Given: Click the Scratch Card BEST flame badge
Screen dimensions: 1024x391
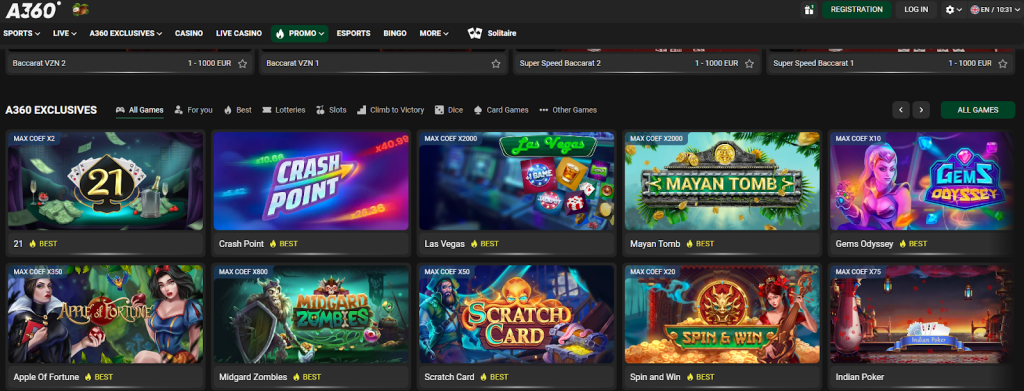Looking at the screenshot, I should 494,377.
